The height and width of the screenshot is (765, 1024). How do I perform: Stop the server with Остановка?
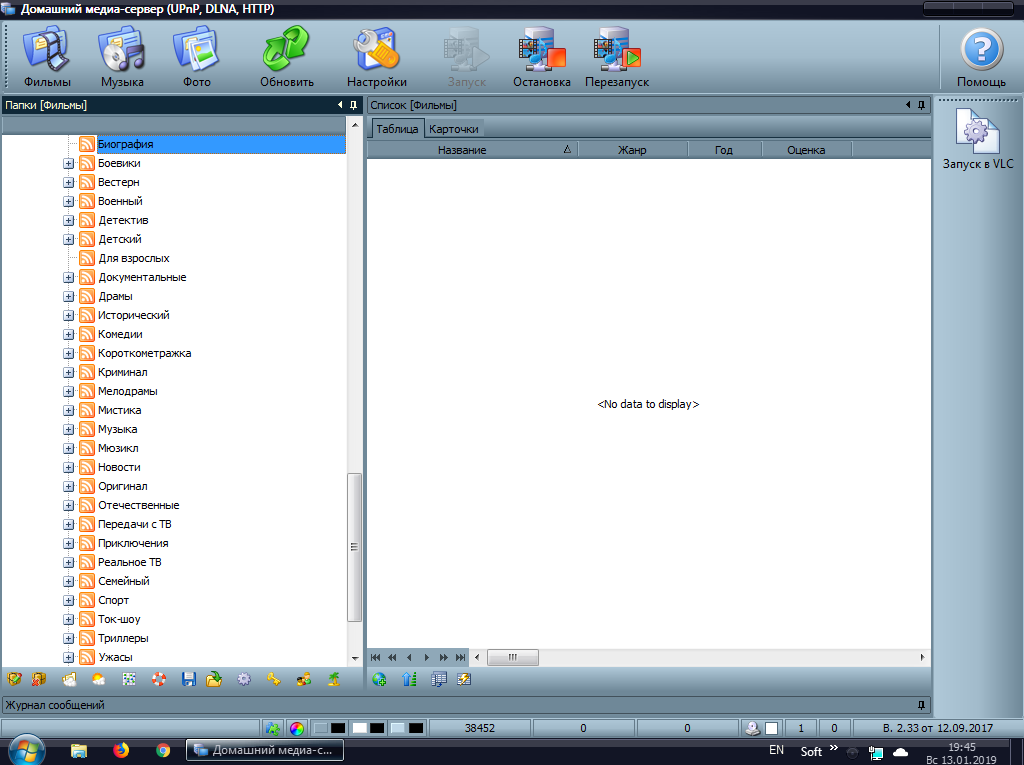541,56
